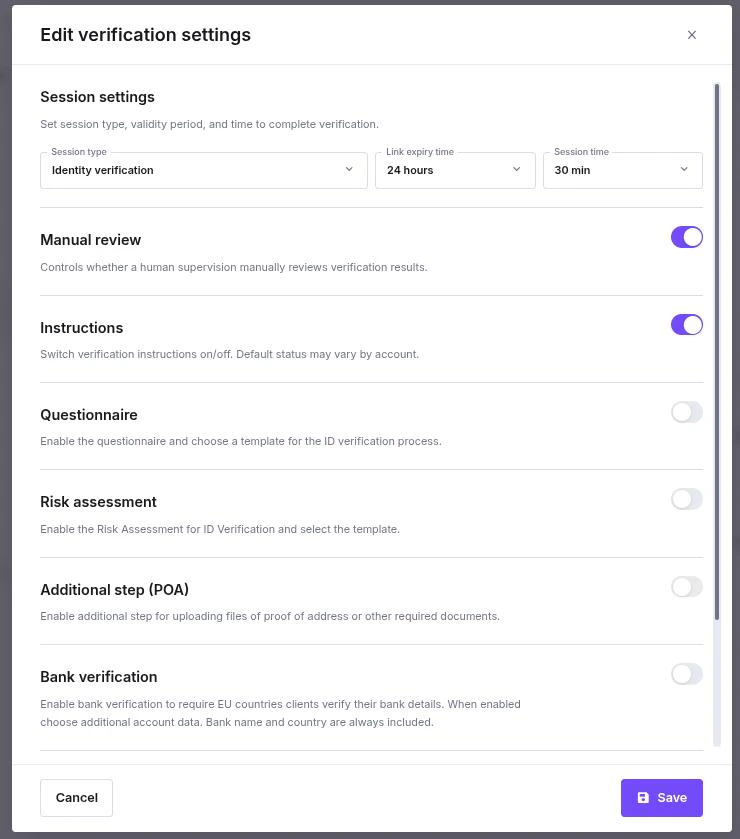
Task: Click the Bank verification heading text
Action: pos(98,677)
